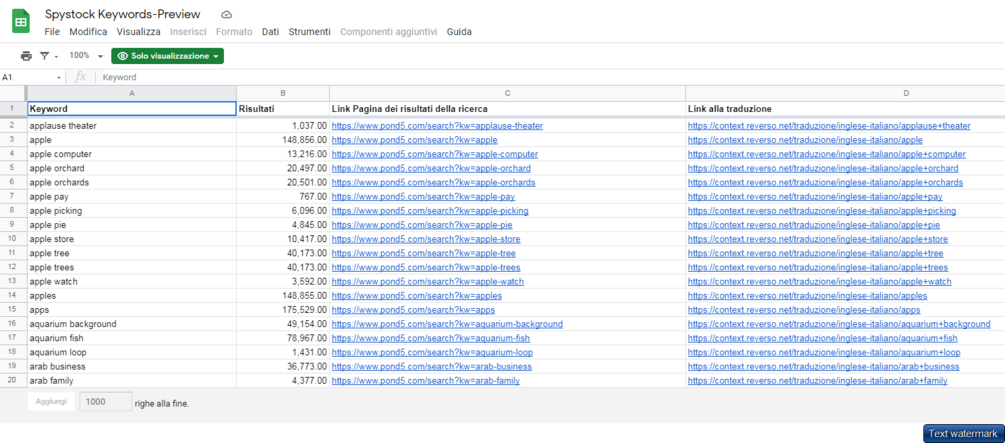
Task: Open the Inserisci menu
Action: click(188, 31)
